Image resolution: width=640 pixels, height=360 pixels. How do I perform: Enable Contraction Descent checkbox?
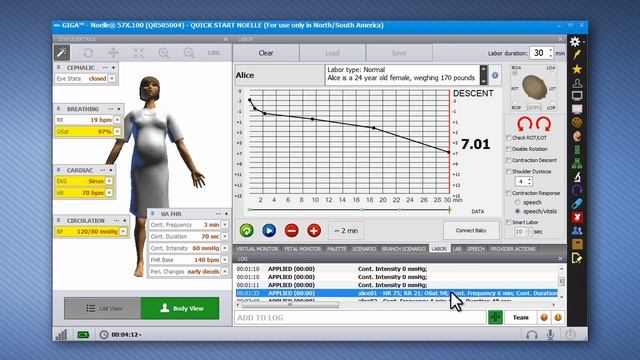[x=509, y=160]
